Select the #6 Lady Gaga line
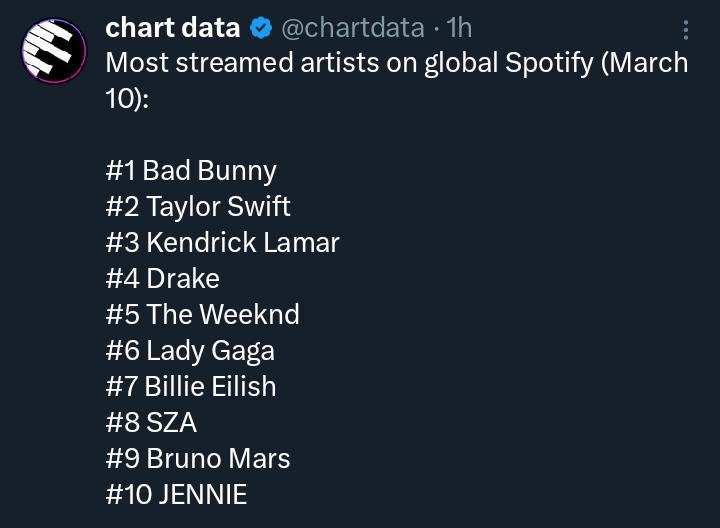The image size is (720, 528). [190, 351]
